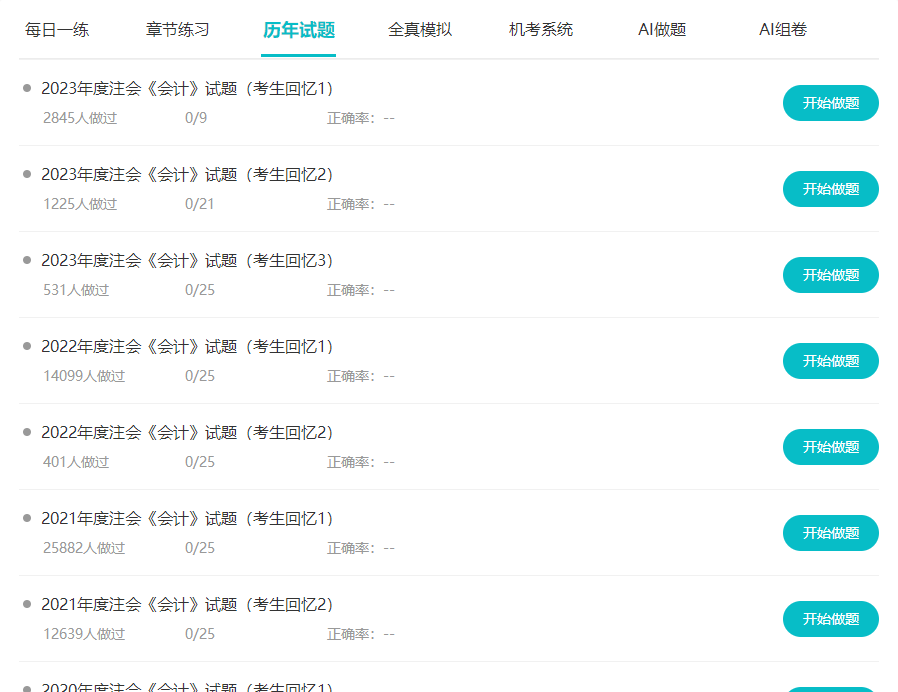Start the 2022 考生回忆2 paper with 开始做题
898x692 pixels.
pyautogui.click(x=830, y=447)
